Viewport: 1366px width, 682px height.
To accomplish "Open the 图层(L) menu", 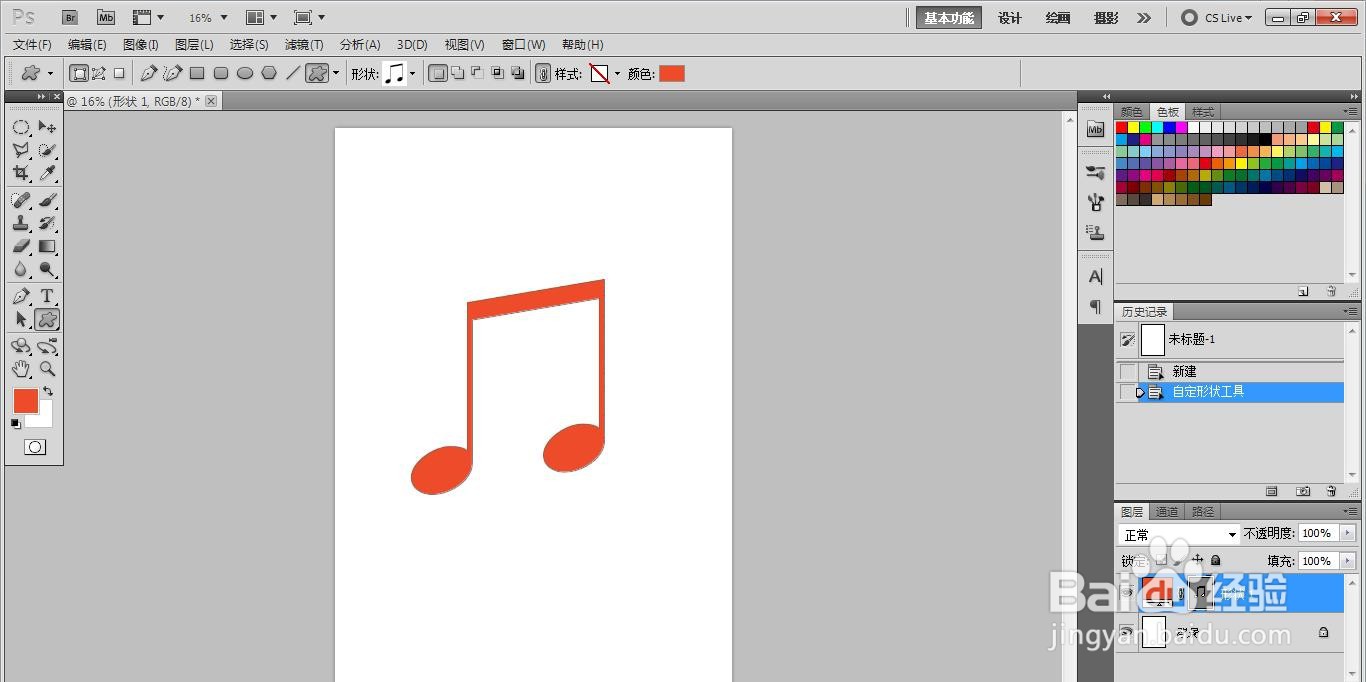I will pyautogui.click(x=194, y=44).
